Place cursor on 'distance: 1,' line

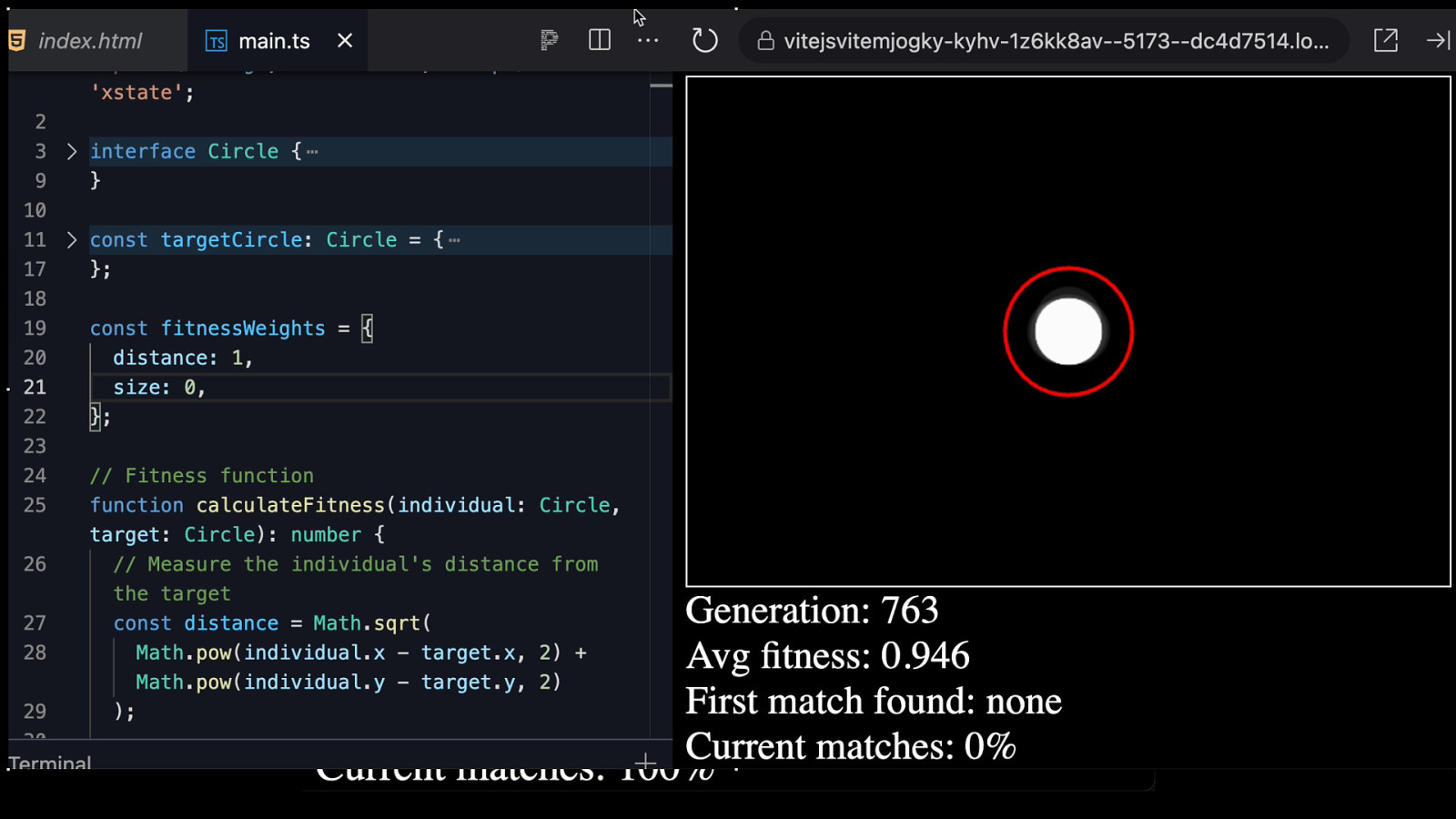click(183, 358)
